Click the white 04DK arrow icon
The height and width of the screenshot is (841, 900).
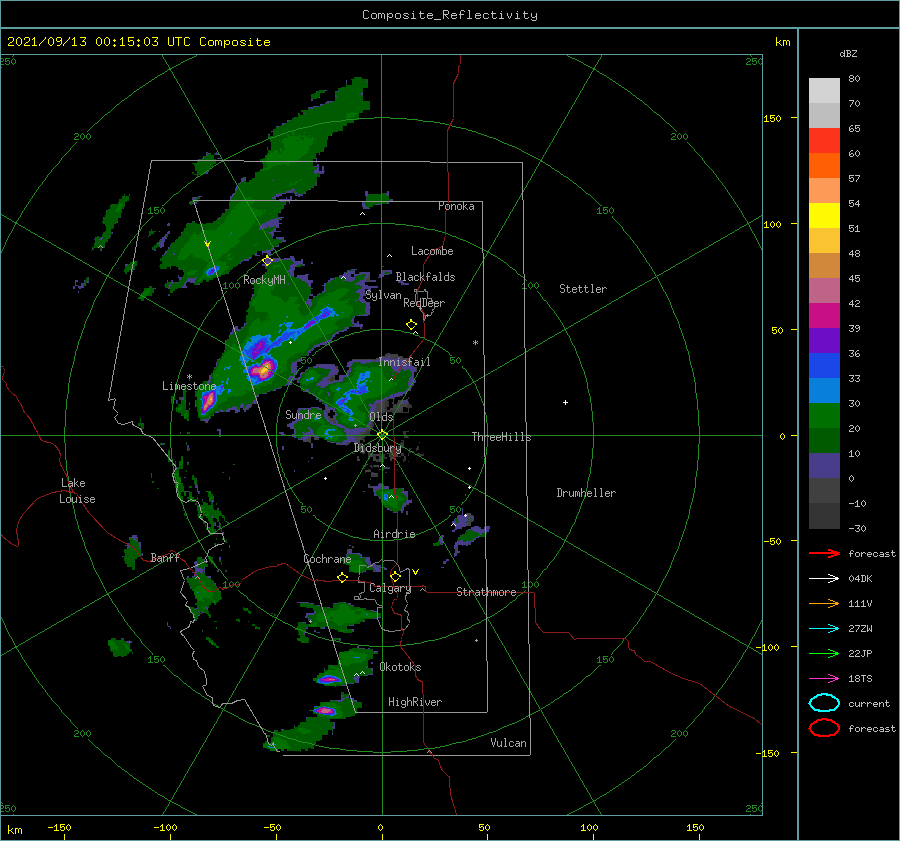coord(824,579)
